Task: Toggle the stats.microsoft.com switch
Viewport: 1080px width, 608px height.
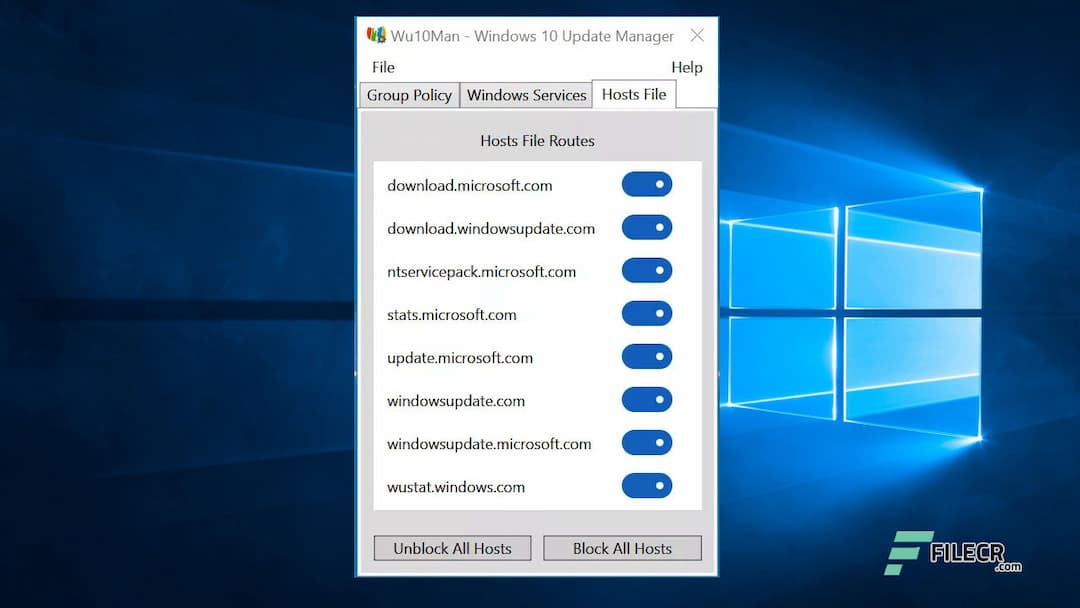Action: pyautogui.click(x=646, y=313)
